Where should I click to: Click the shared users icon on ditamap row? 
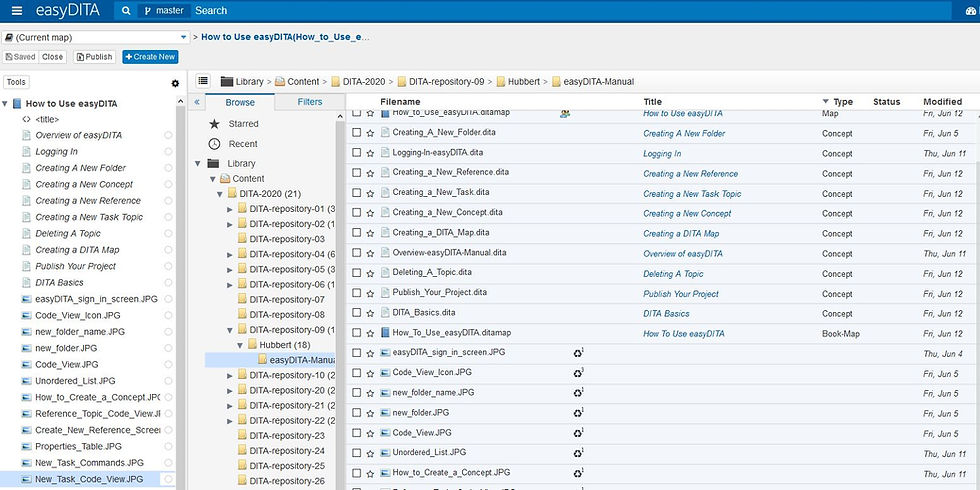[x=565, y=114]
